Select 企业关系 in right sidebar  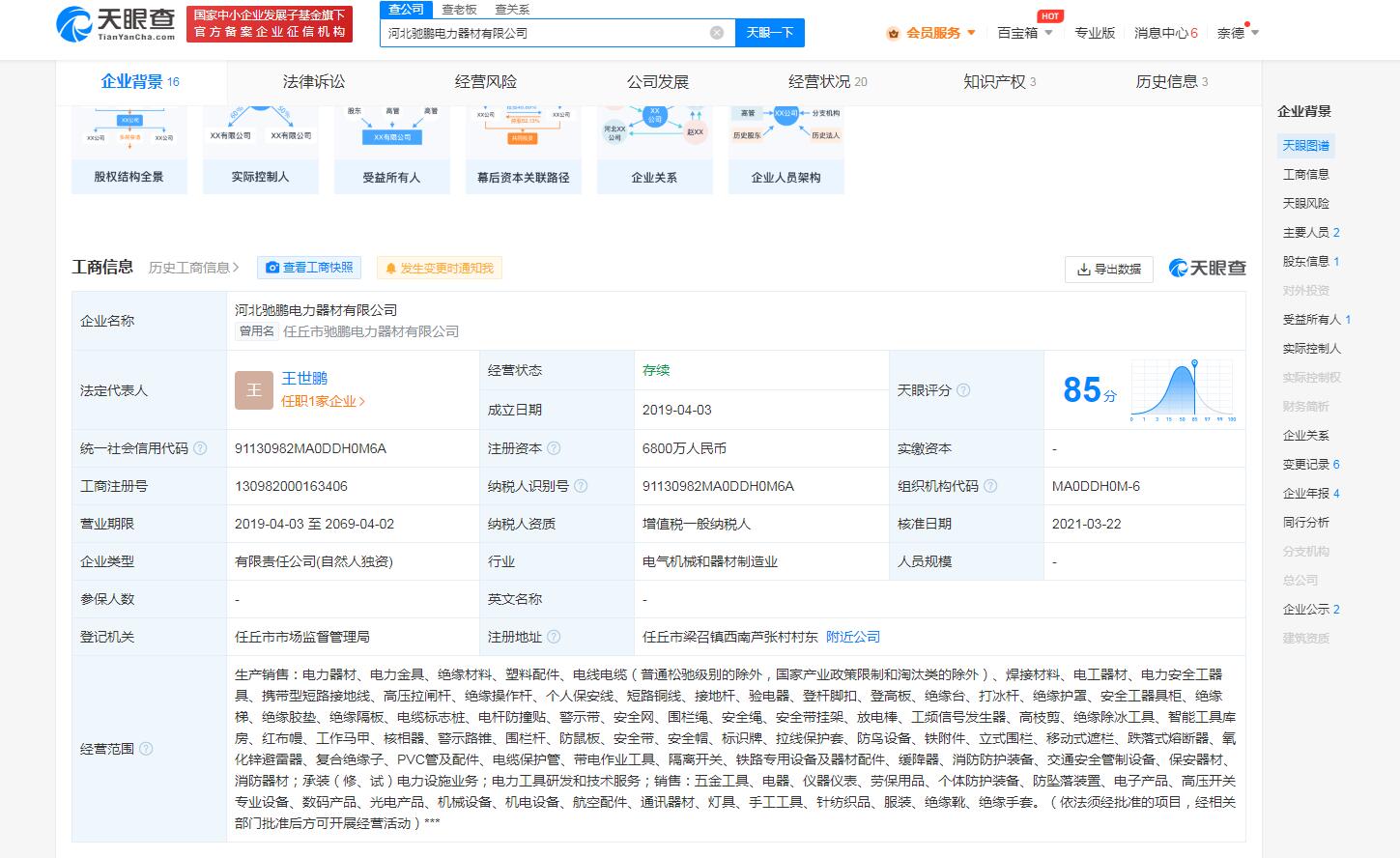click(1306, 436)
